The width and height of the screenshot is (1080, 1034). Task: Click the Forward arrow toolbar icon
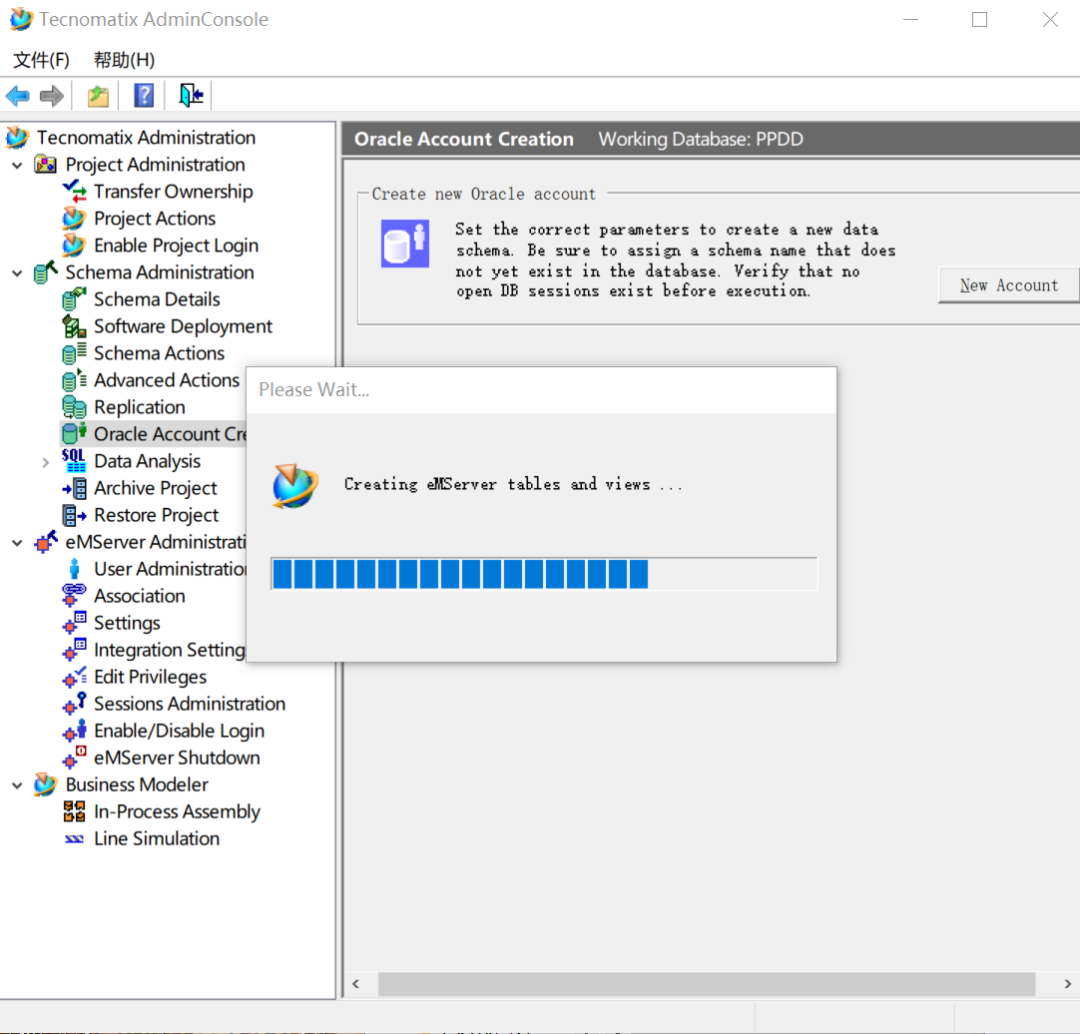click(52, 96)
